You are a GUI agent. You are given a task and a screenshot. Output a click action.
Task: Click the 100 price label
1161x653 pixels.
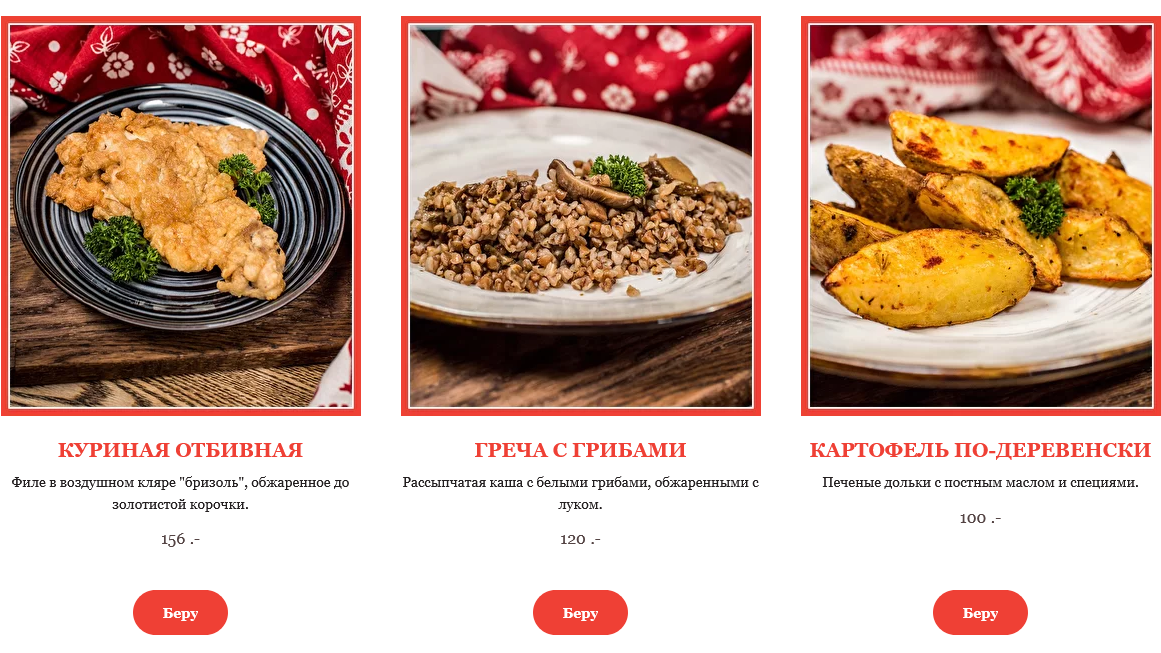click(x=980, y=518)
